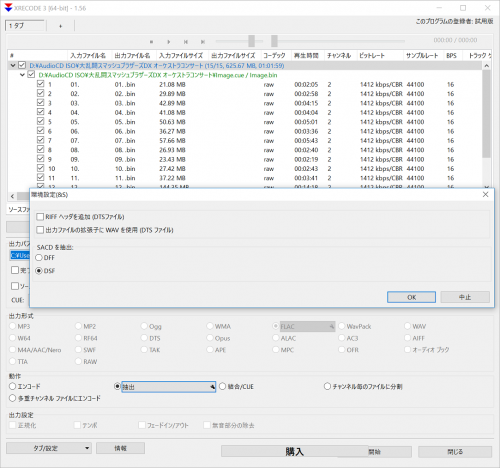Add a new tab with plus button
The height and width of the screenshot is (468, 500).
(x=60, y=26)
